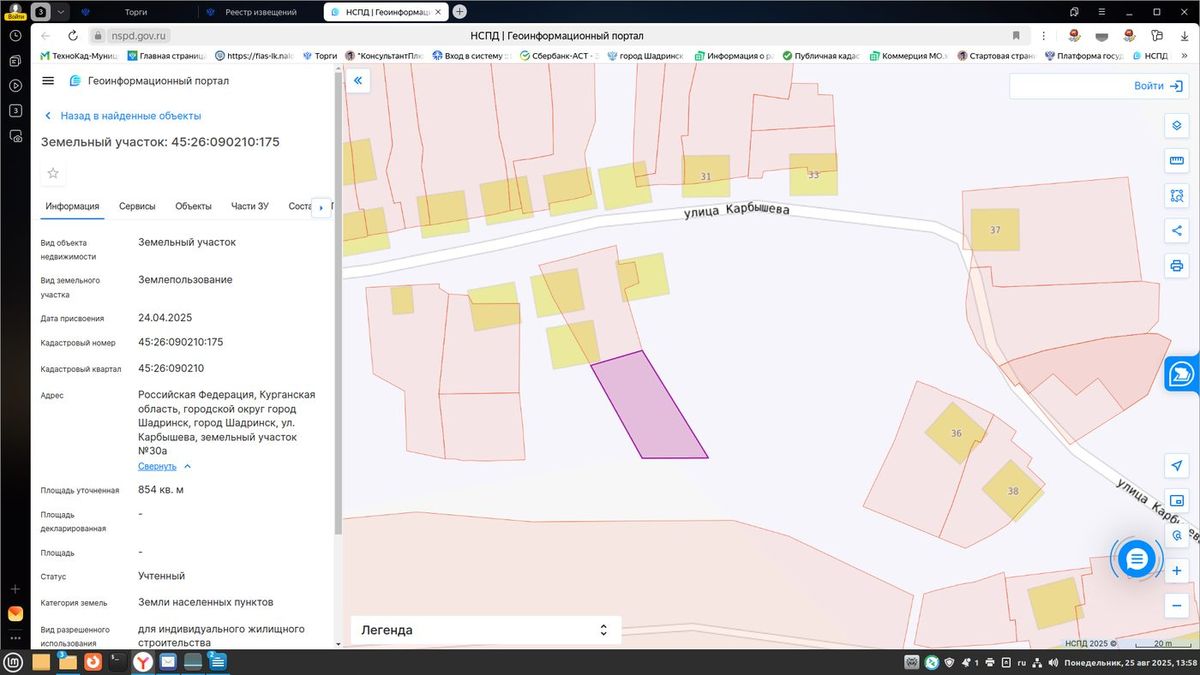Open the chat assistant bubble

tap(1136, 560)
